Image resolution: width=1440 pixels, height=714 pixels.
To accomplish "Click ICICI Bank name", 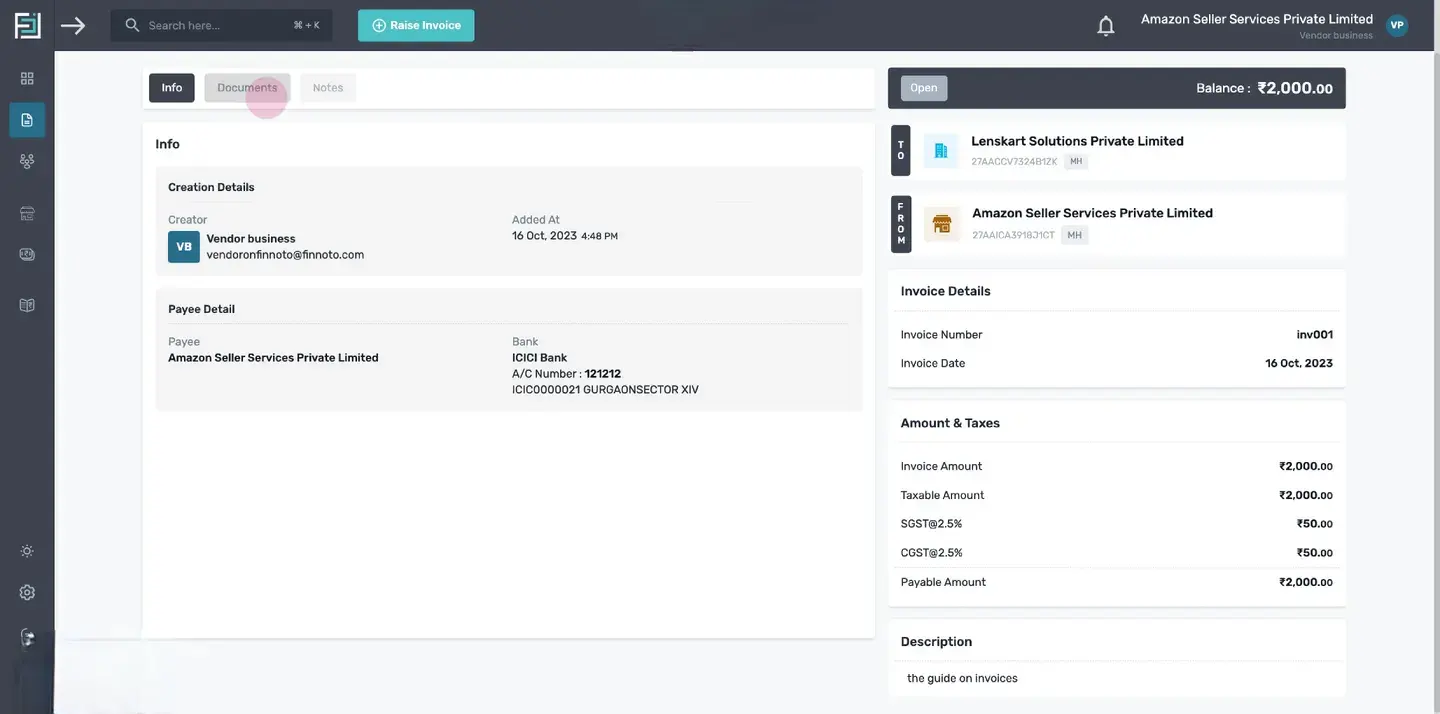I will [539, 358].
